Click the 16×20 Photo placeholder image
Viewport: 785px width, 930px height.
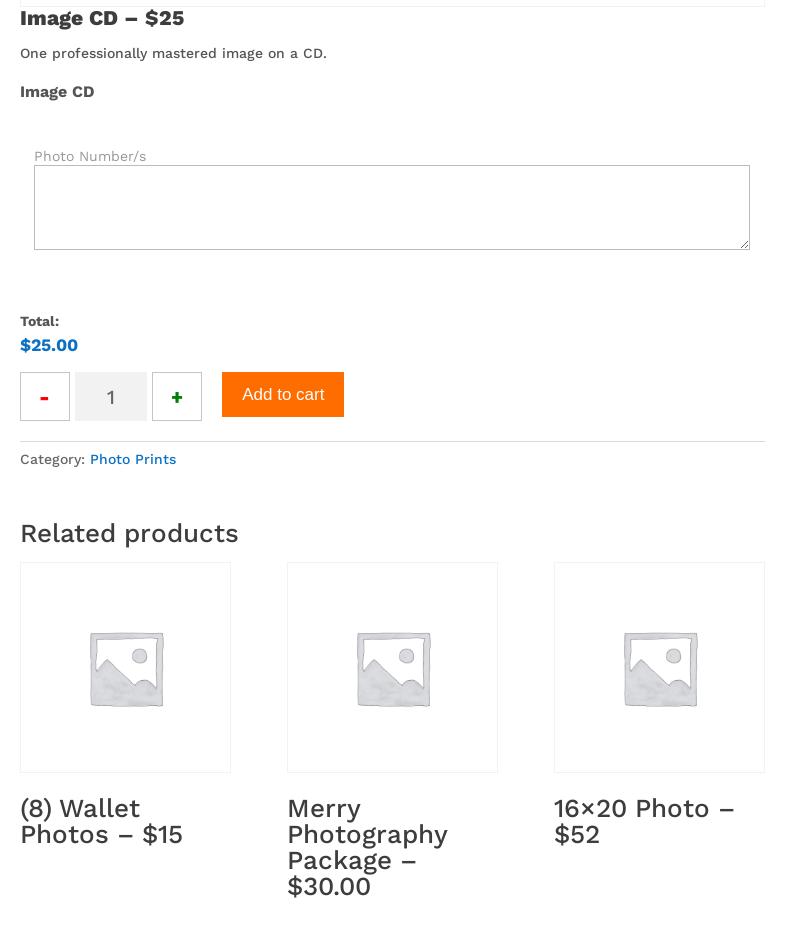659,667
